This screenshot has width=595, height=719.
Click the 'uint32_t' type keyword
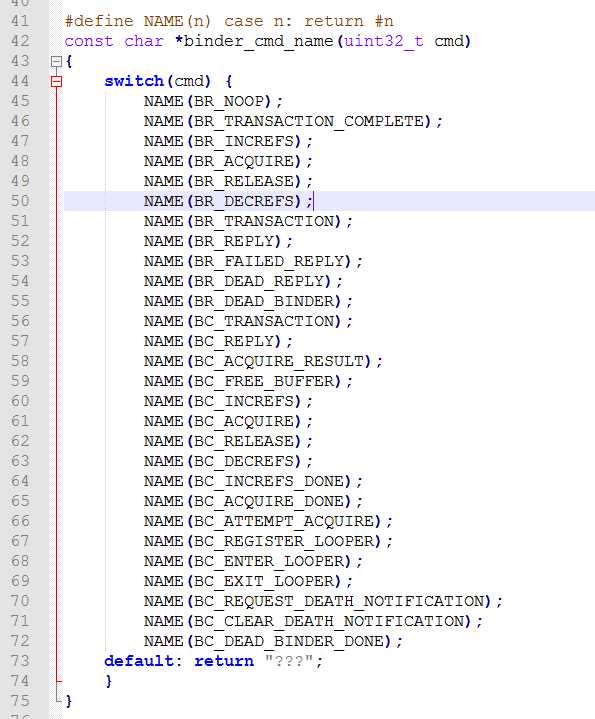click(x=384, y=41)
